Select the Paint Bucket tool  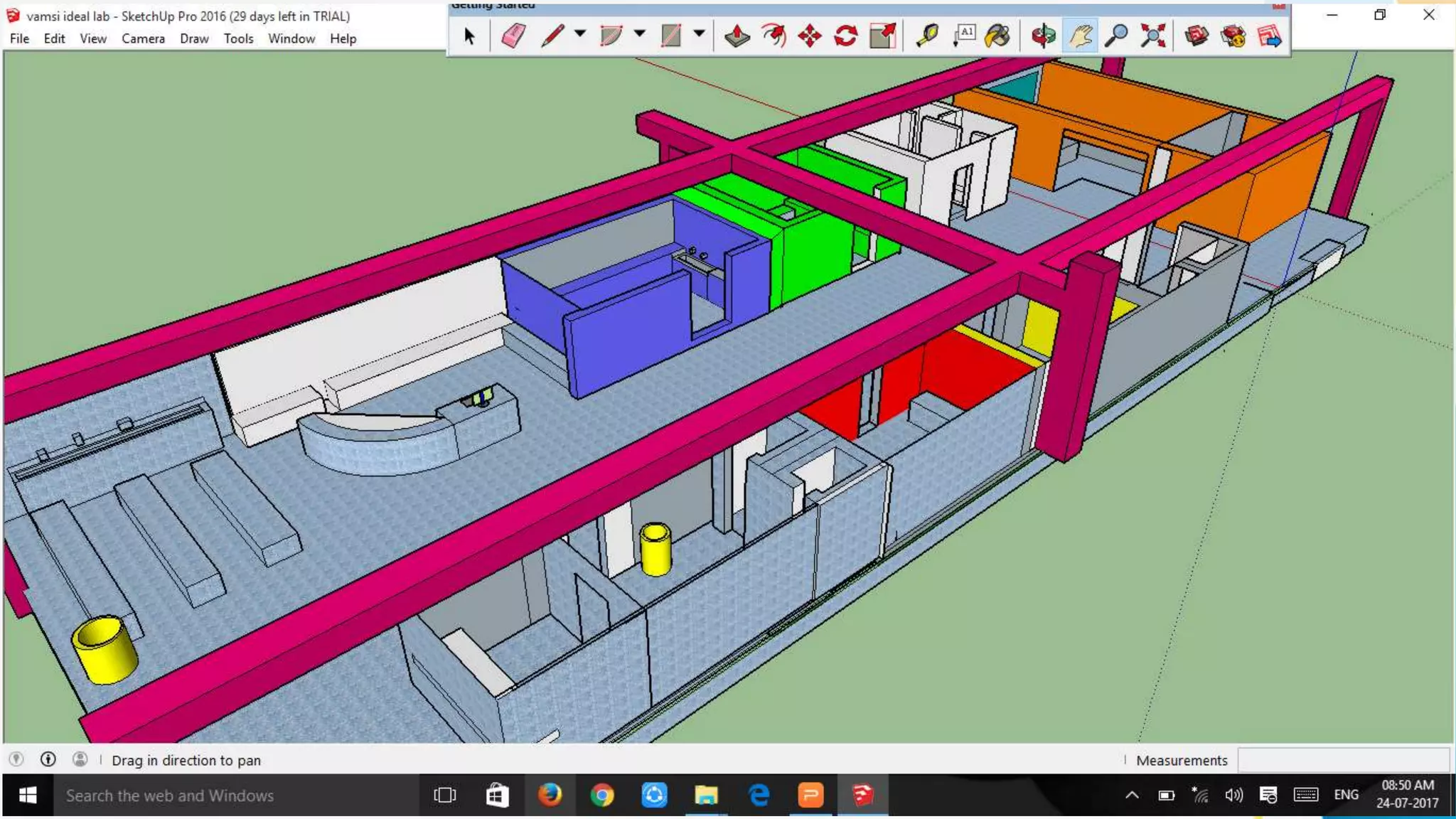(x=997, y=35)
